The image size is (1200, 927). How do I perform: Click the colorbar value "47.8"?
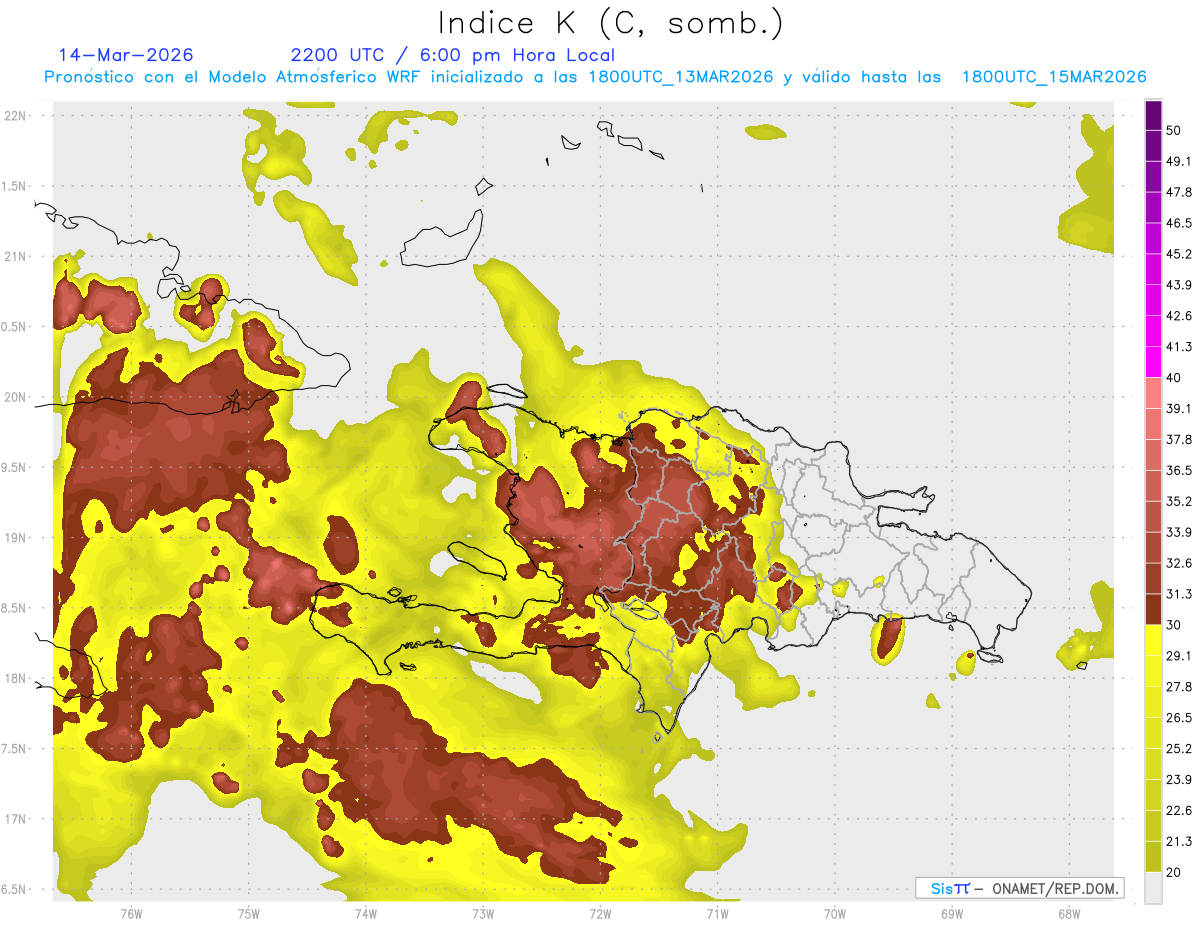[1179, 192]
